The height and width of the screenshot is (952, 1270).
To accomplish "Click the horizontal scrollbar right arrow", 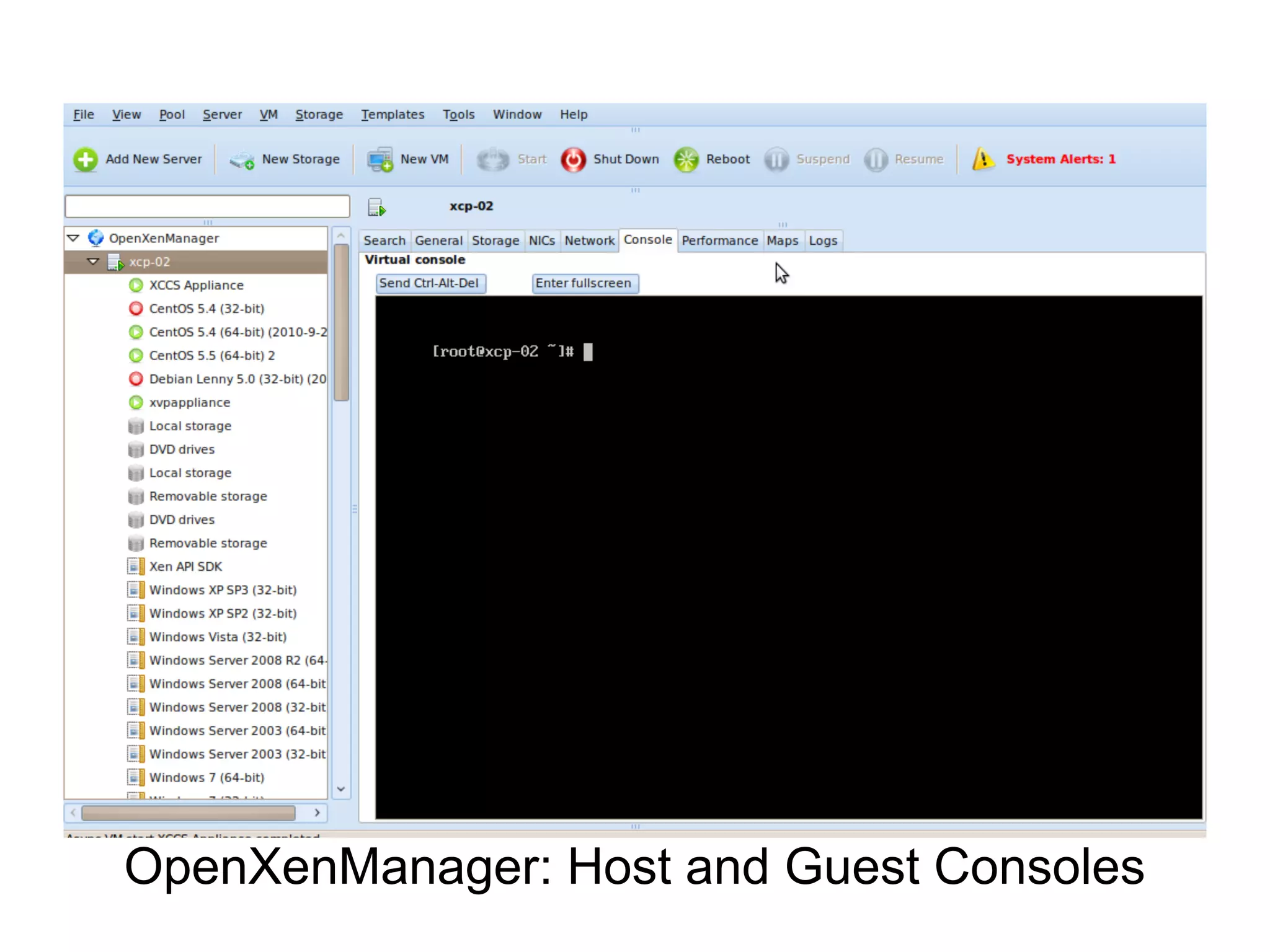I will (317, 813).
